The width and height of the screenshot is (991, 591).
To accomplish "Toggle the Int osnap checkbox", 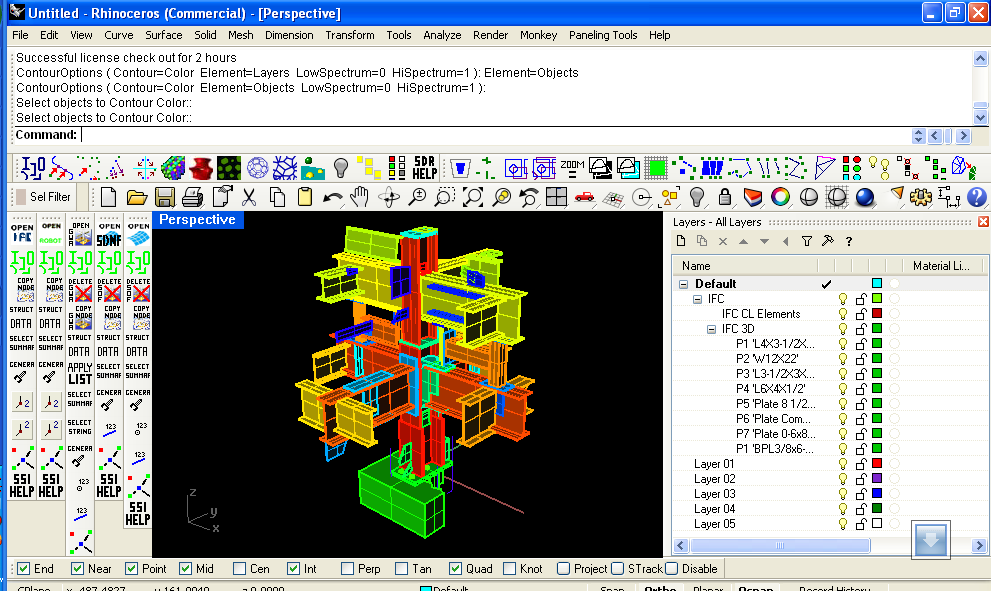I will [293, 568].
